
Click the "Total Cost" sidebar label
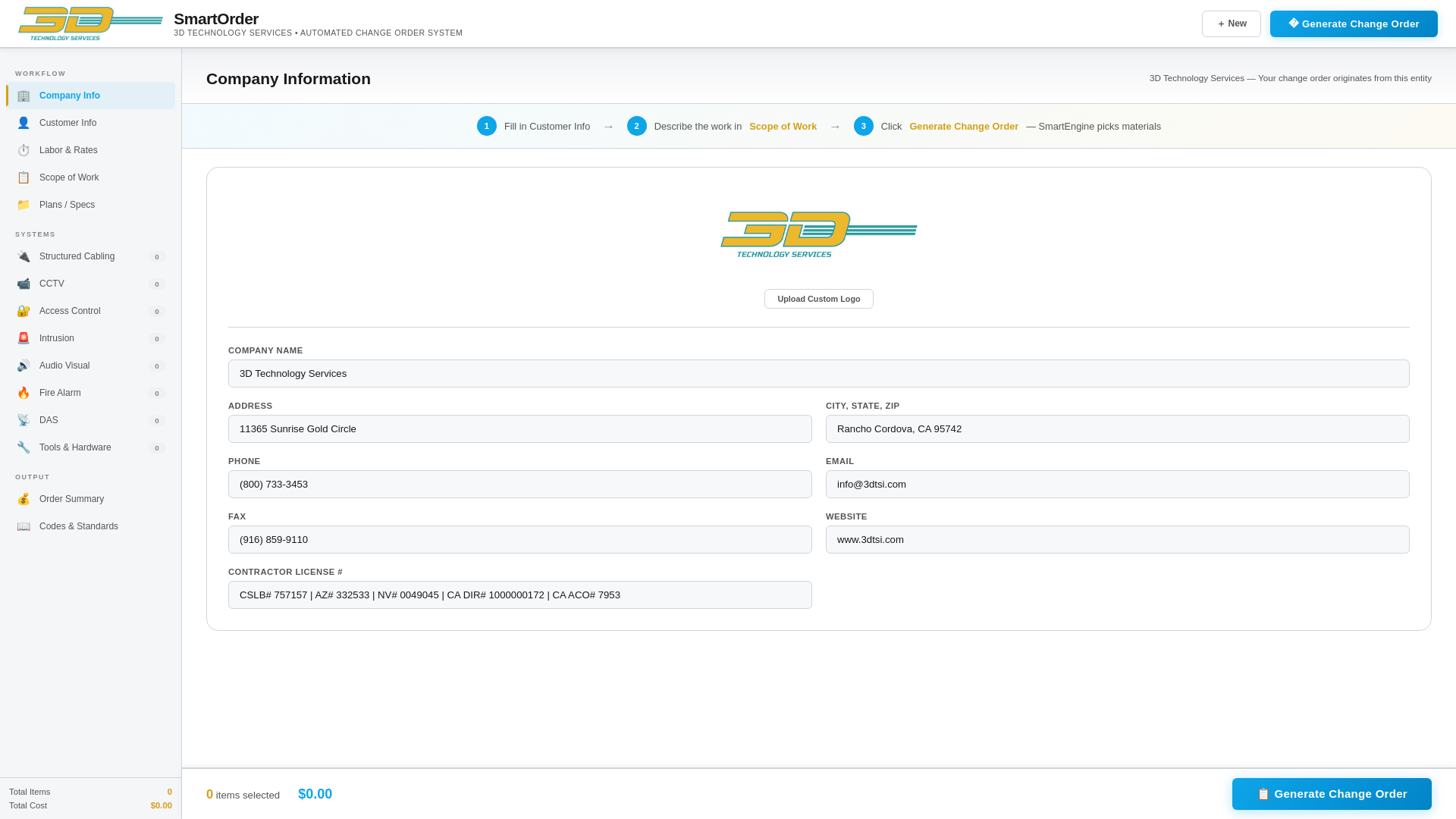click(x=28, y=805)
